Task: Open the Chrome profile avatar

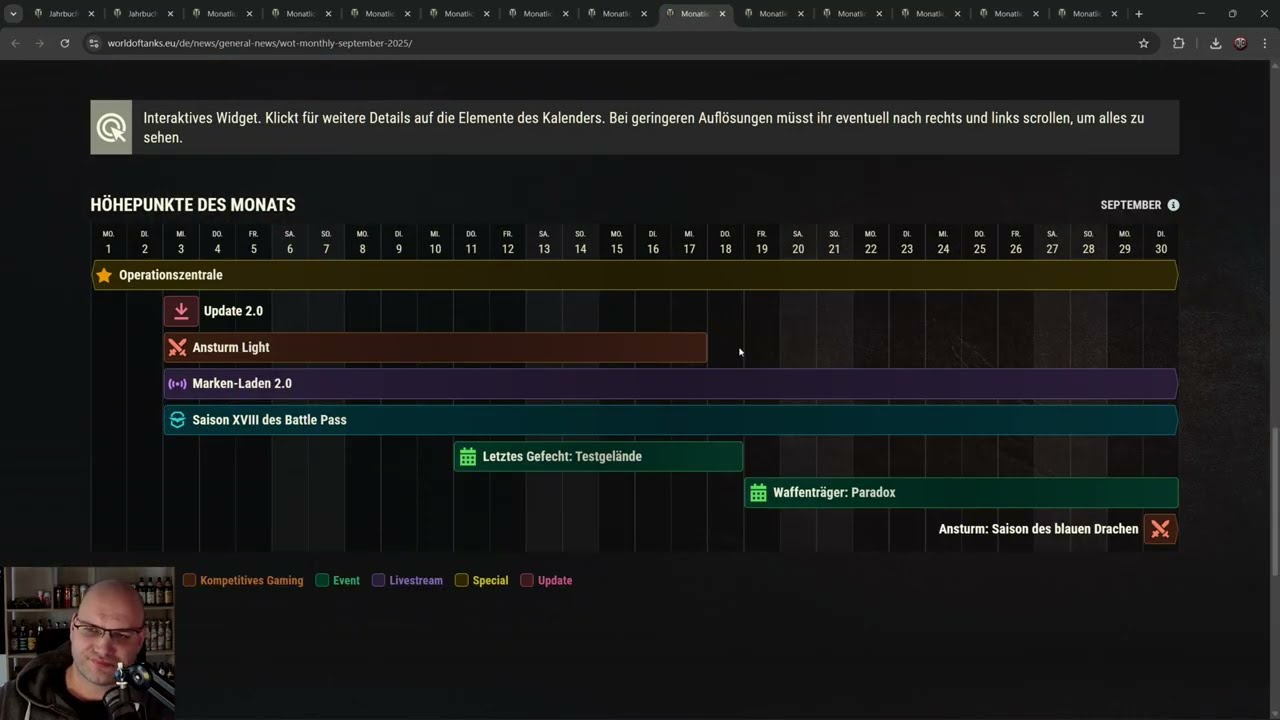Action: (x=1240, y=43)
